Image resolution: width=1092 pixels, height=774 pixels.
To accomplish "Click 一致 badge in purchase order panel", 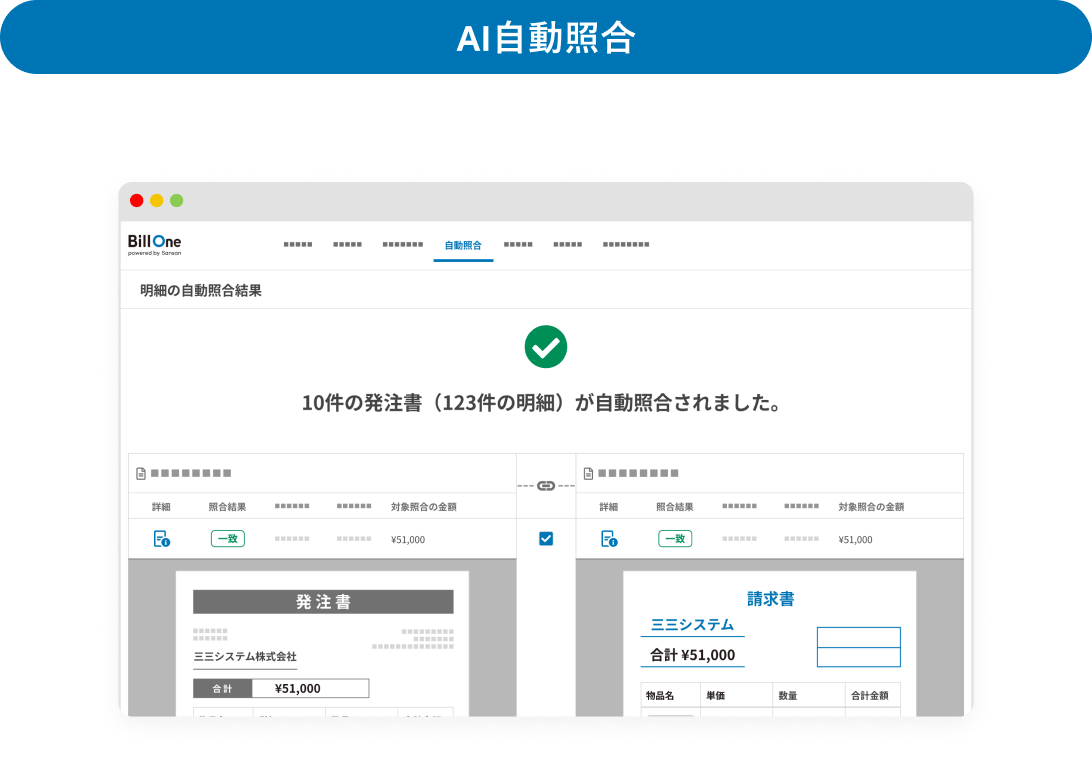I will 228,539.
